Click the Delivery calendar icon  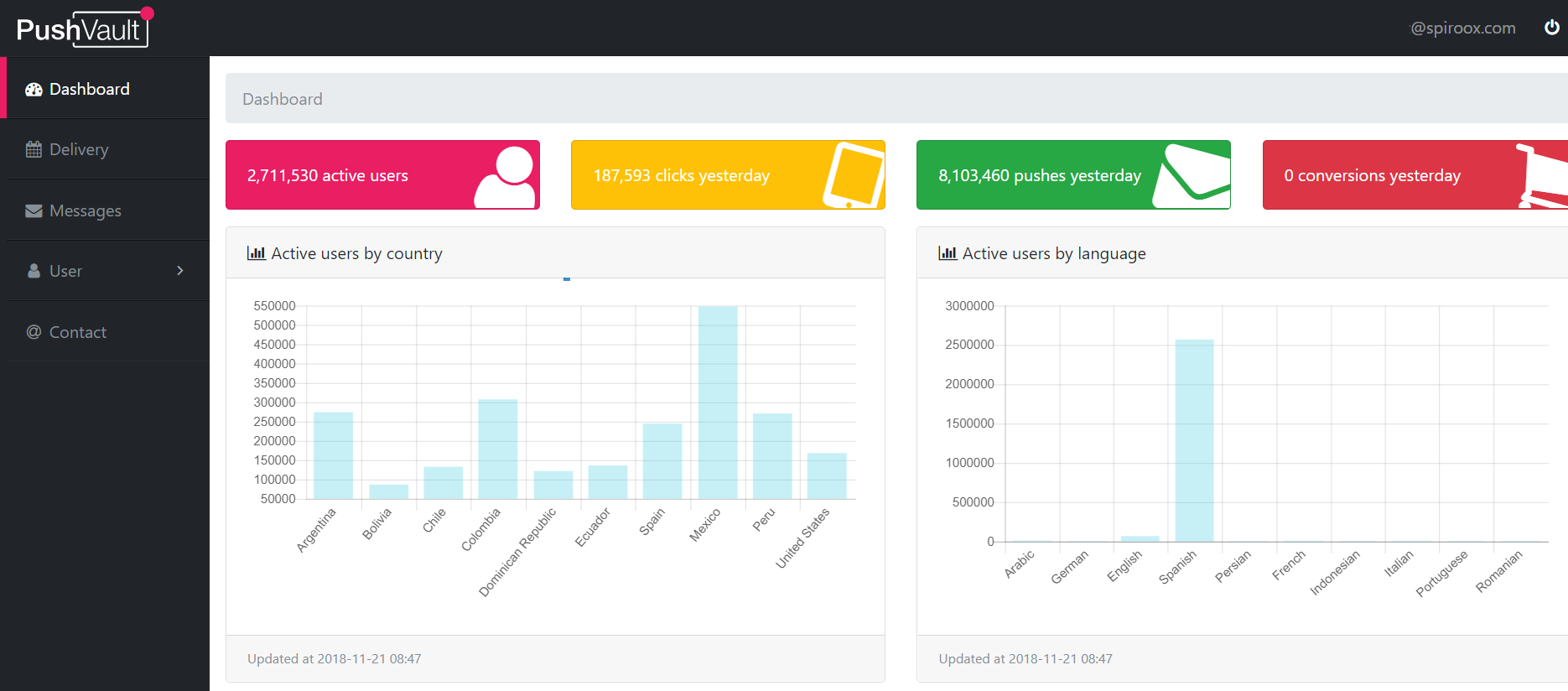pyautogui.click(x=34, y=150)
